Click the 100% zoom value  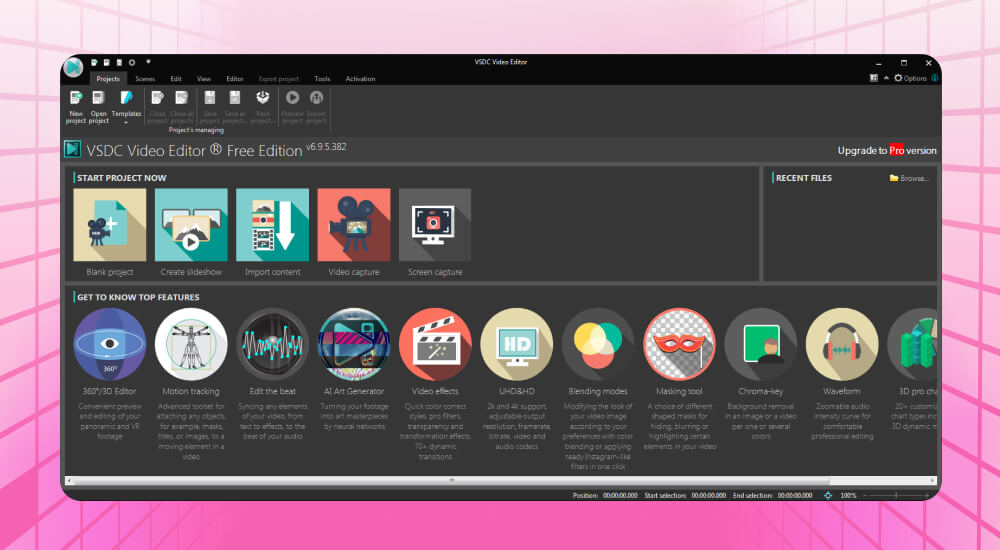848,495
